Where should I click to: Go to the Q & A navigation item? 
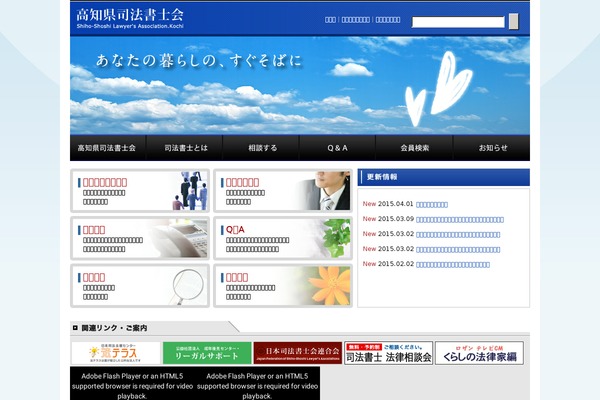(338, 148)
